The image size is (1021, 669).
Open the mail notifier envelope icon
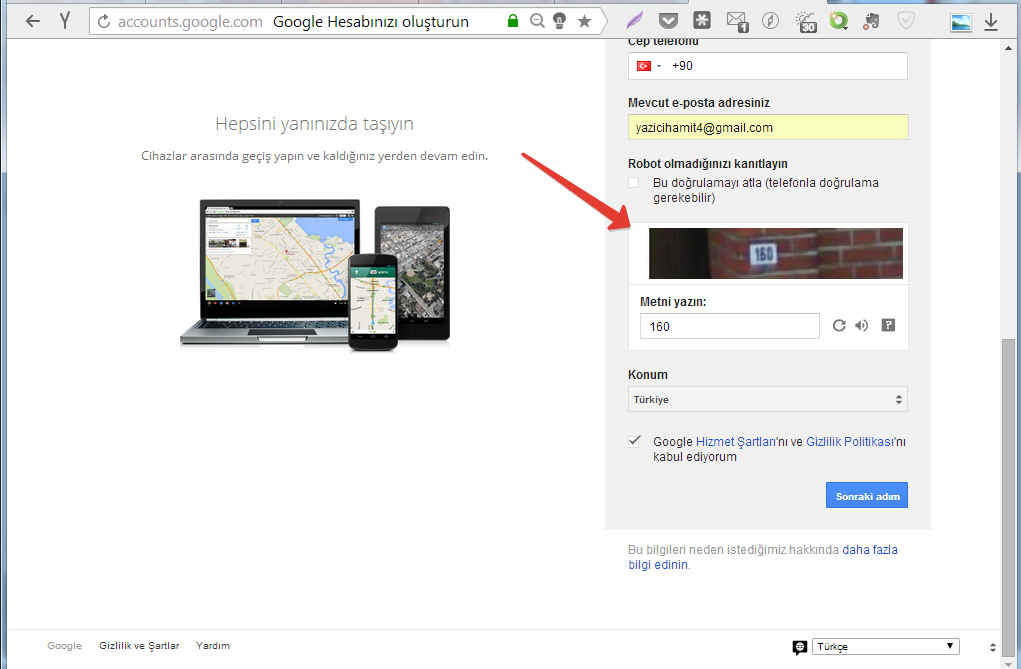point(736,21)
